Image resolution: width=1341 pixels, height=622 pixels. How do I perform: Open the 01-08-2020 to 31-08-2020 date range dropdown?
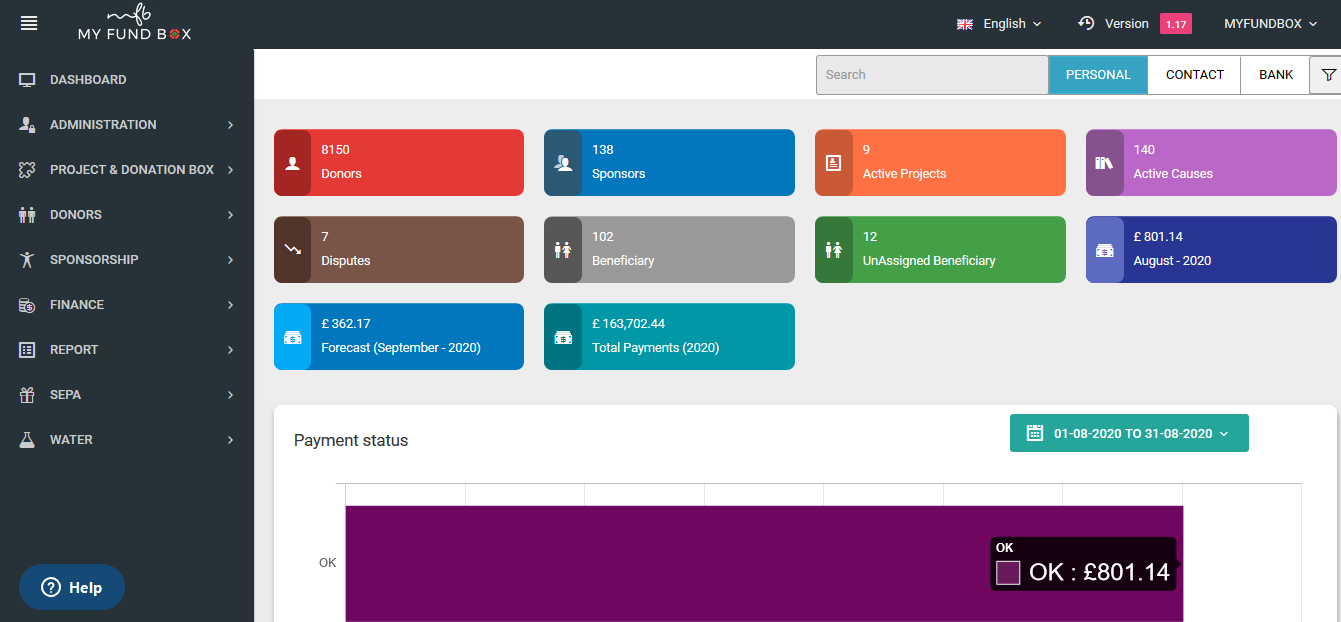tap(1129, 433)
